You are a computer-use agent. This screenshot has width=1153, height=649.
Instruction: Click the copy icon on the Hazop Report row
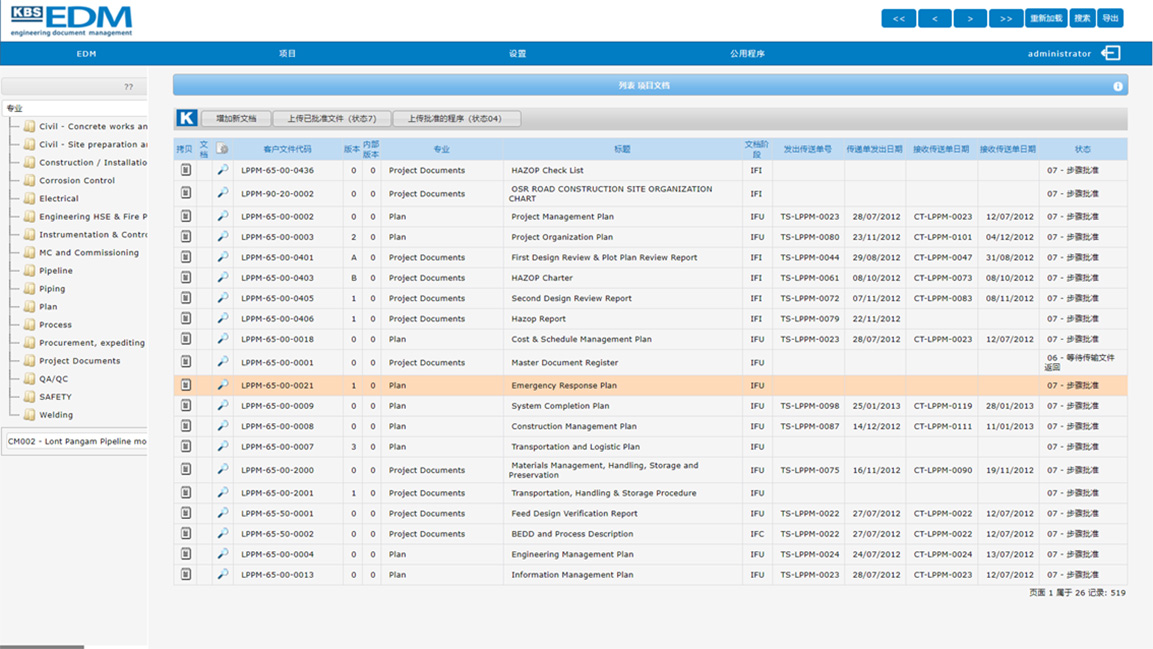coord(186,318)
